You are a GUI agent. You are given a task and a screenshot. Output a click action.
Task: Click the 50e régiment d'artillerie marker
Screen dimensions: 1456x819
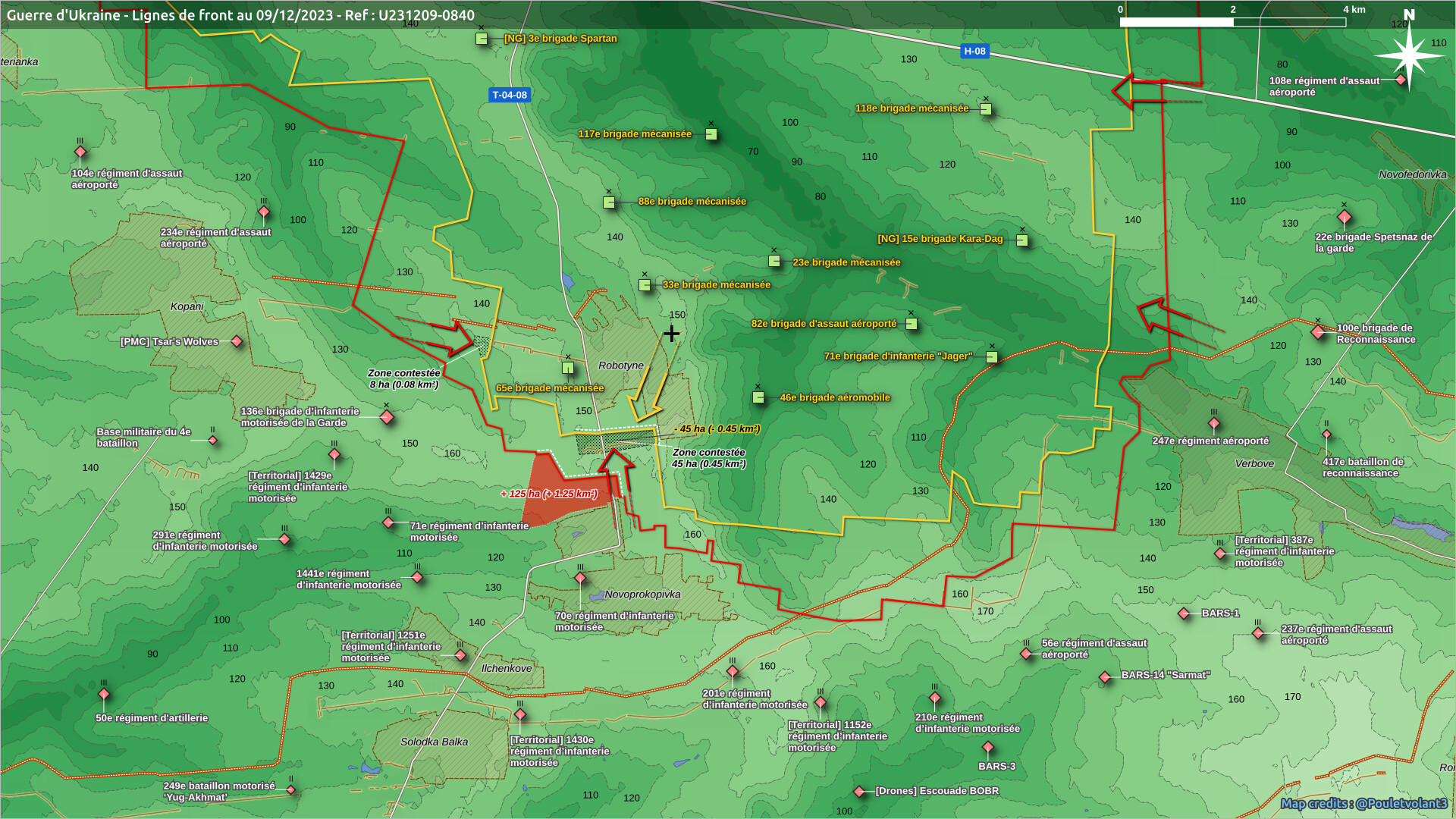[104, 695]
